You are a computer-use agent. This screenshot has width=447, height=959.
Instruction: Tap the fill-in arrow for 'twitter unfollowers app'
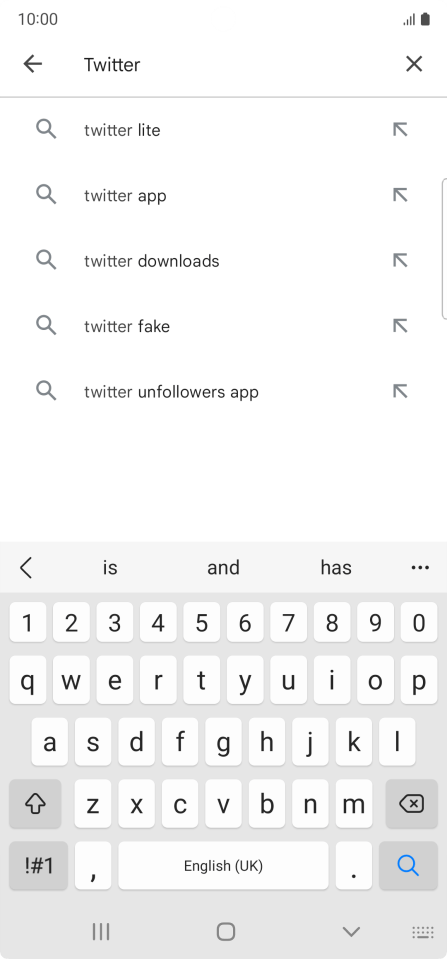pos(400,391)
